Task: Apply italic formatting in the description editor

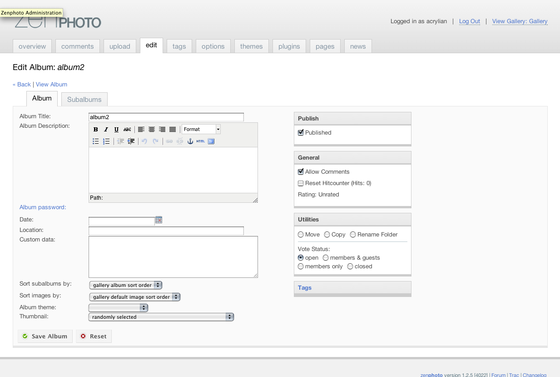Action: 106,129
